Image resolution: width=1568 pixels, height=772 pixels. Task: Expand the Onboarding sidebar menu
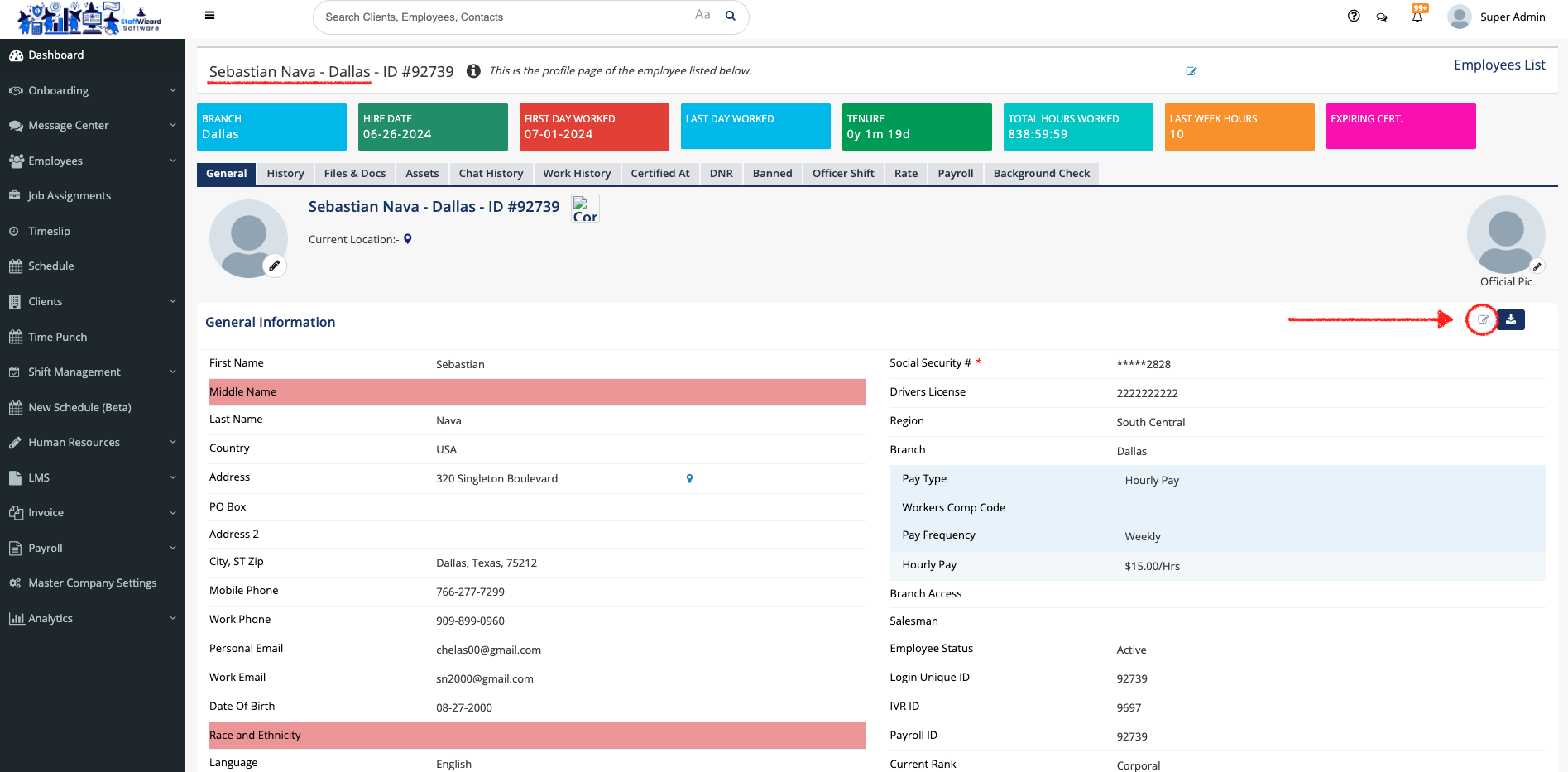[x=92, y=90]
